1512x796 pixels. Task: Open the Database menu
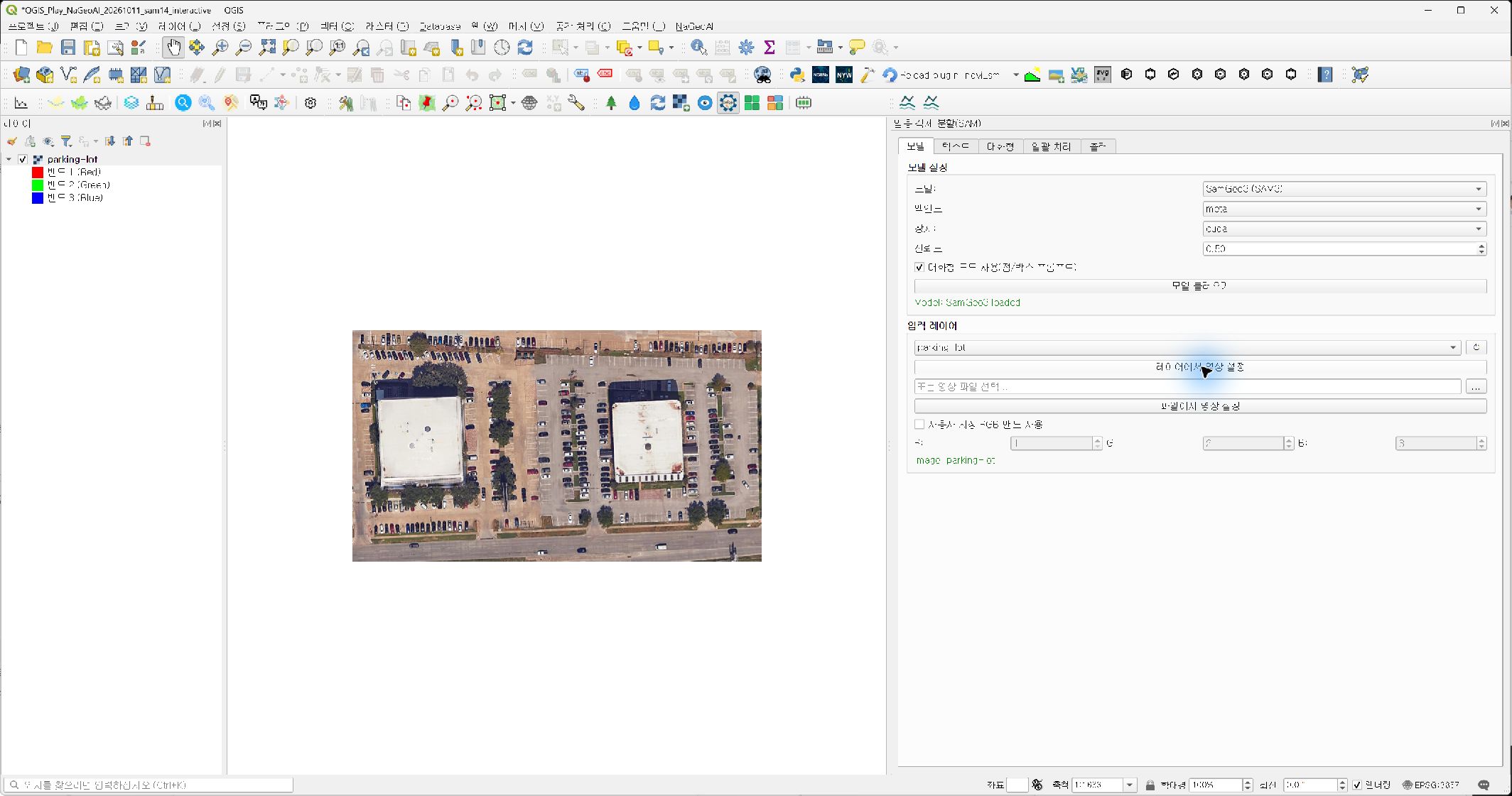pyautogui.click(x=439, y=26)
